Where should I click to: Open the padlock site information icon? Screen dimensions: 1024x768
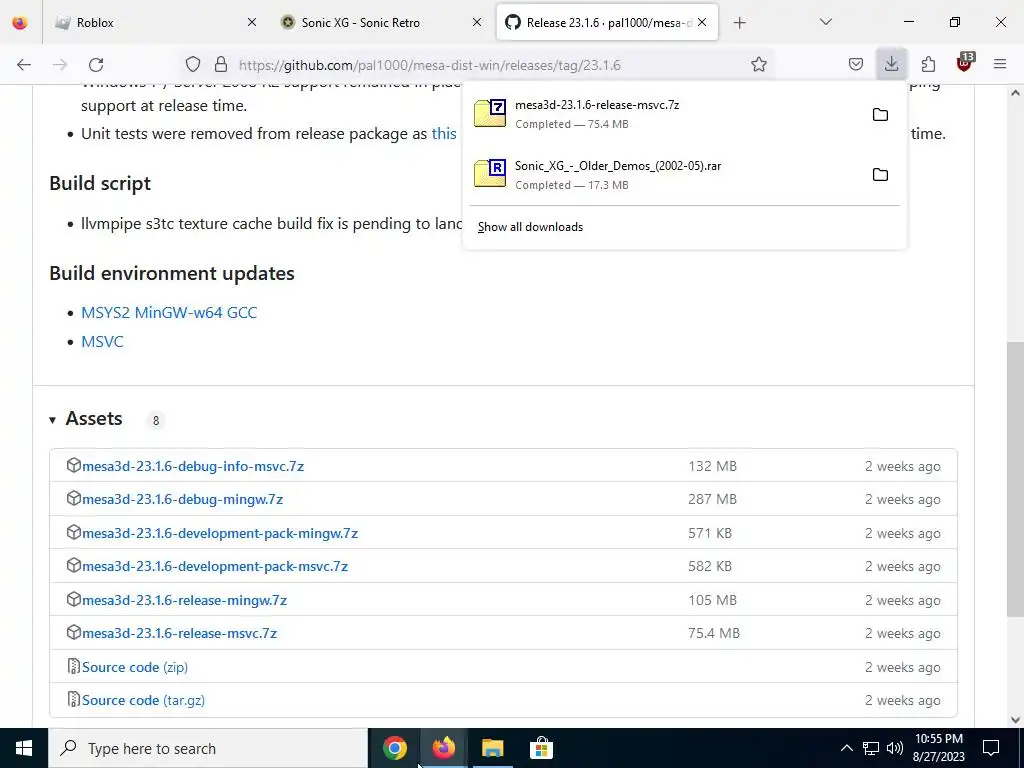[x=221, y=64]
